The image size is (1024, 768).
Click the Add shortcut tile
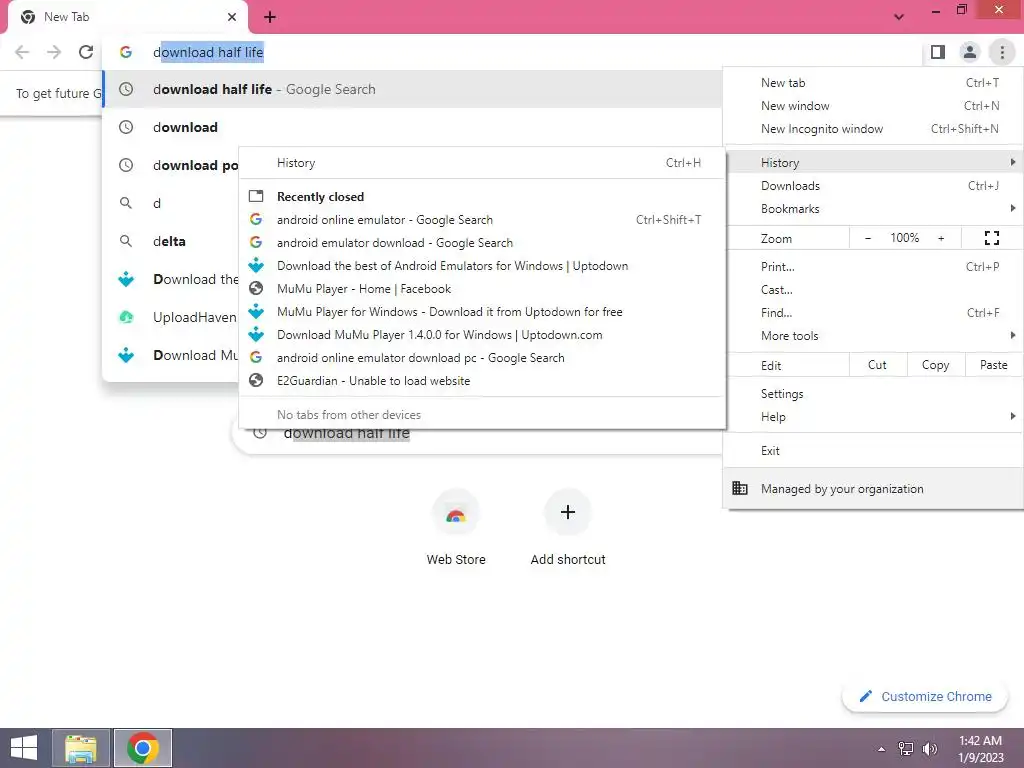click(568, 528)
